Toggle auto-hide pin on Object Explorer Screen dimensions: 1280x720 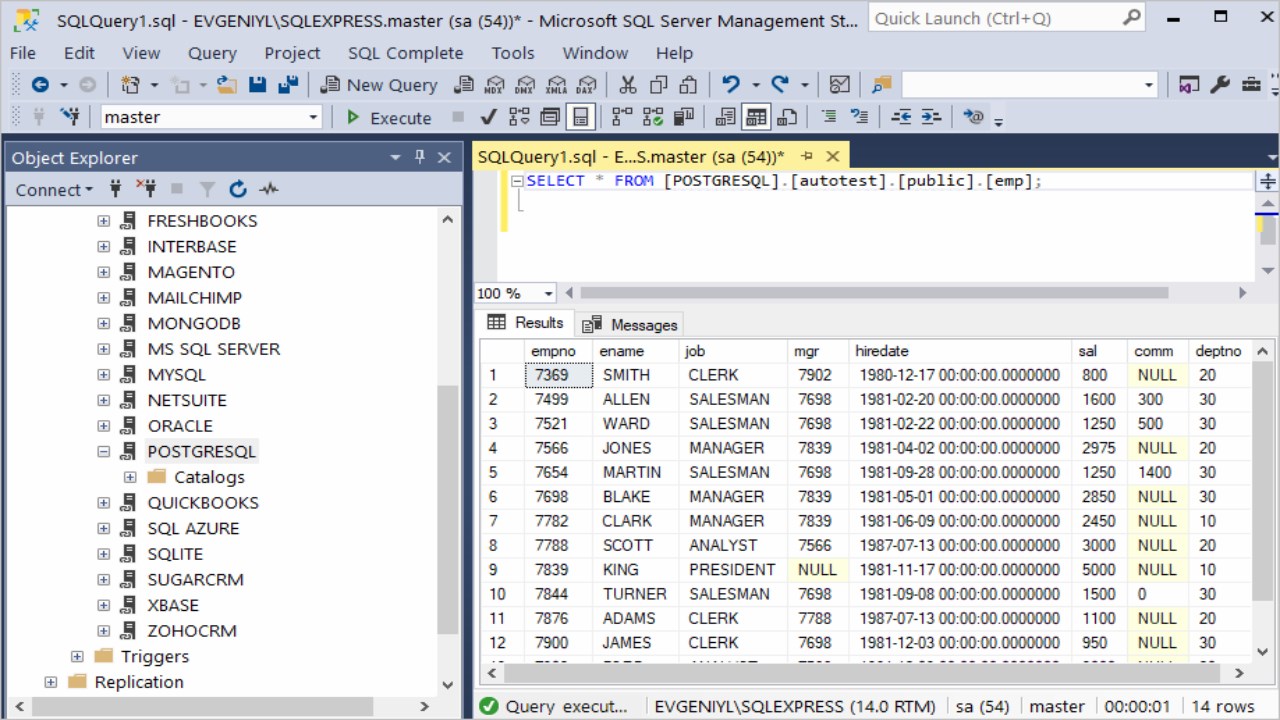tap(420, 157)
